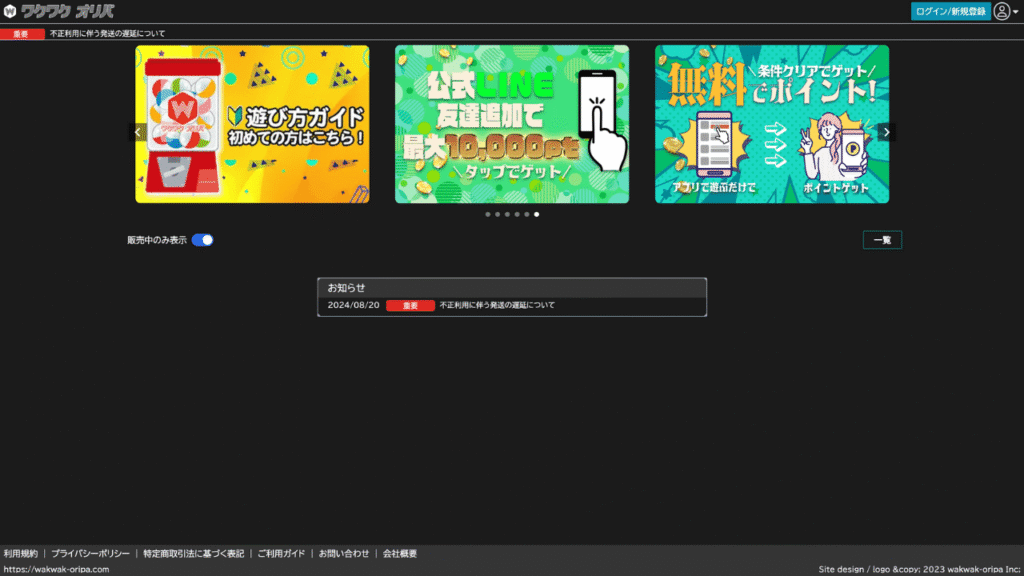
Task: Expand the account dropdown arrow
Action: tap(1014, 13)
